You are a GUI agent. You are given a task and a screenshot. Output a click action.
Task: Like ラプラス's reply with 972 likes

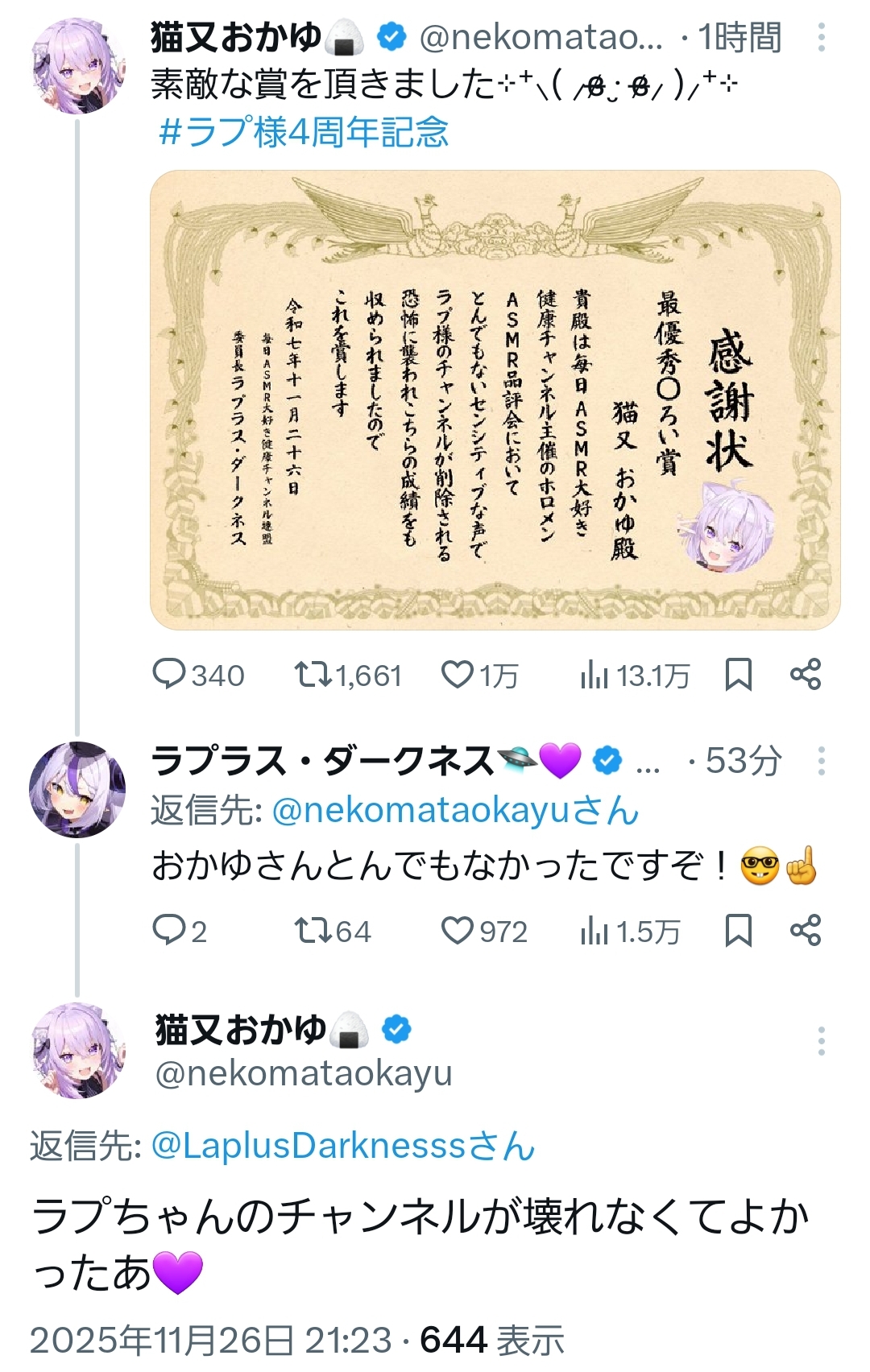click(458, 931)
